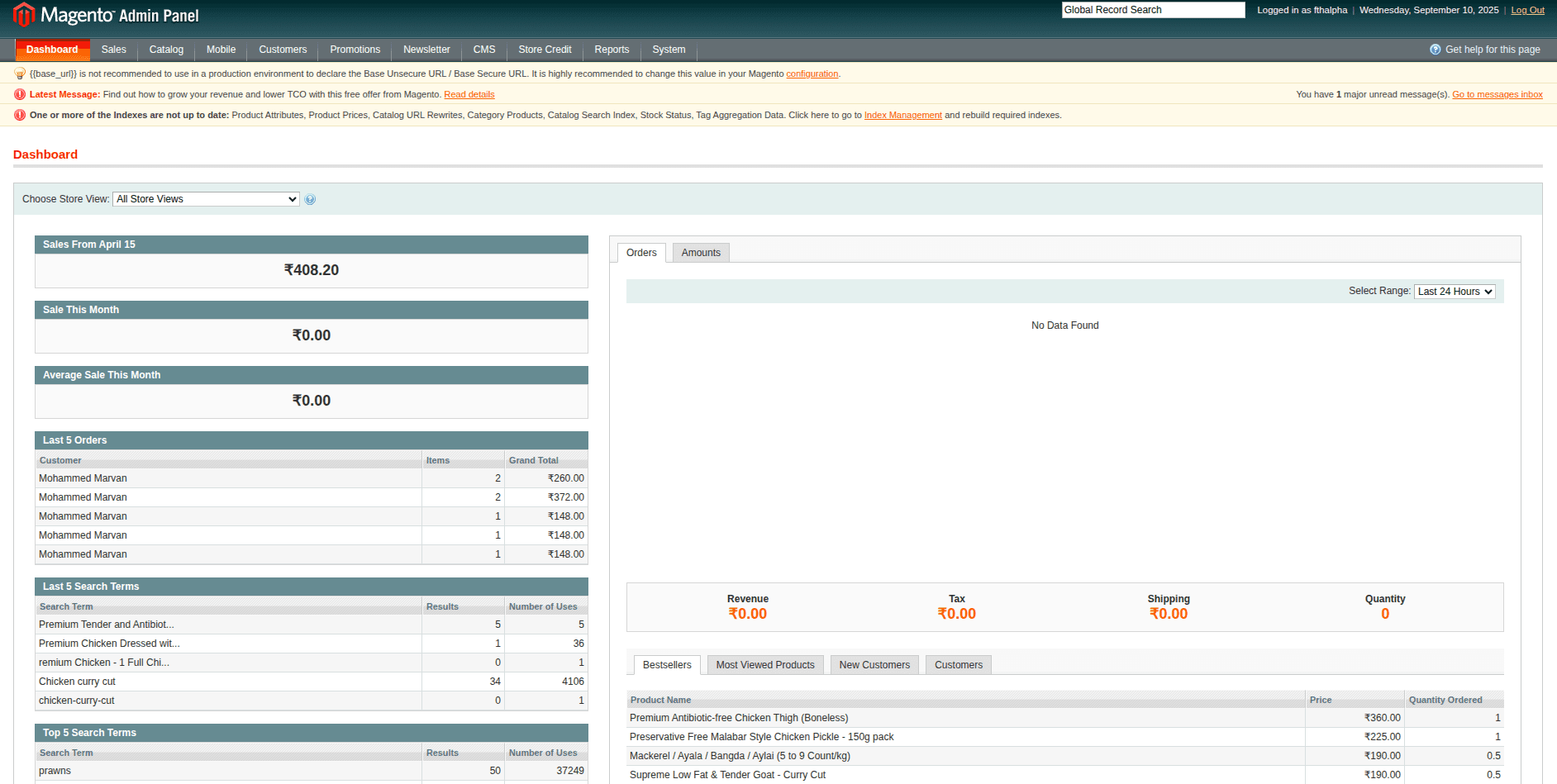Open the Reports menu

(x=612, y=50)
